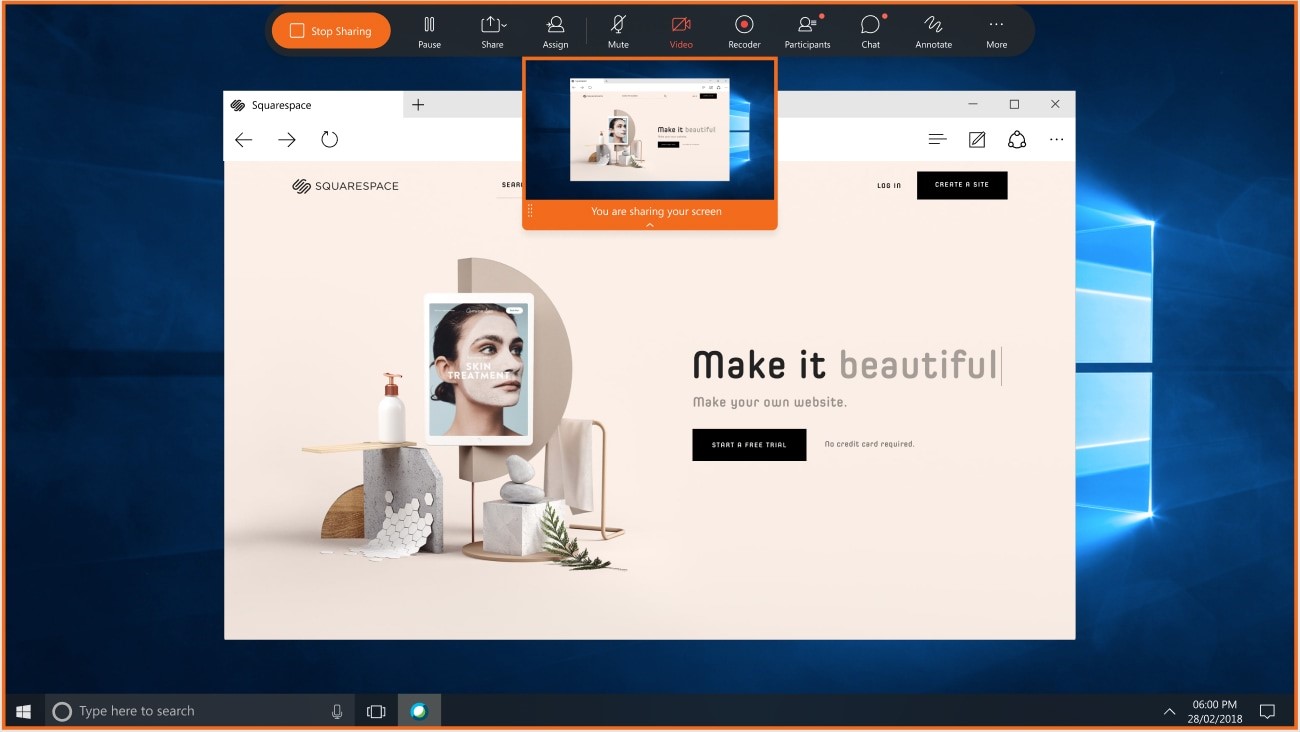This screenshot has height=732, width=1300.
Task: Open the browser reading list icon
Action: click(x=937, y=140)
